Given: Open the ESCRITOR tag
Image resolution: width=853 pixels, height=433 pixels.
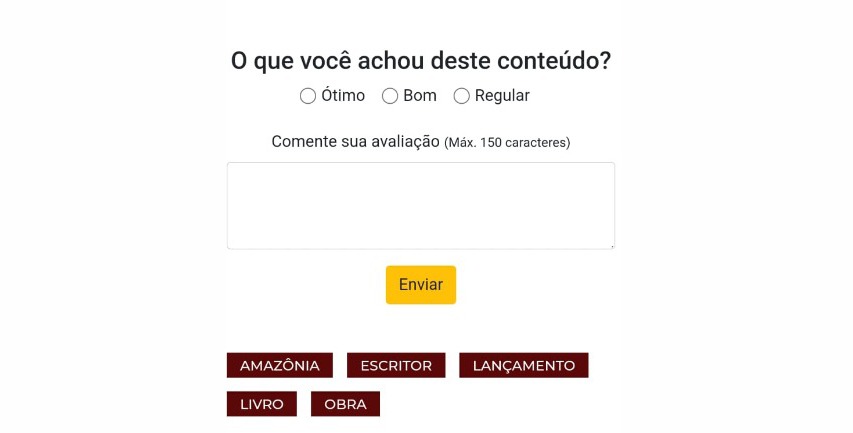Looking at the screenshot, I should coord(396,366).
